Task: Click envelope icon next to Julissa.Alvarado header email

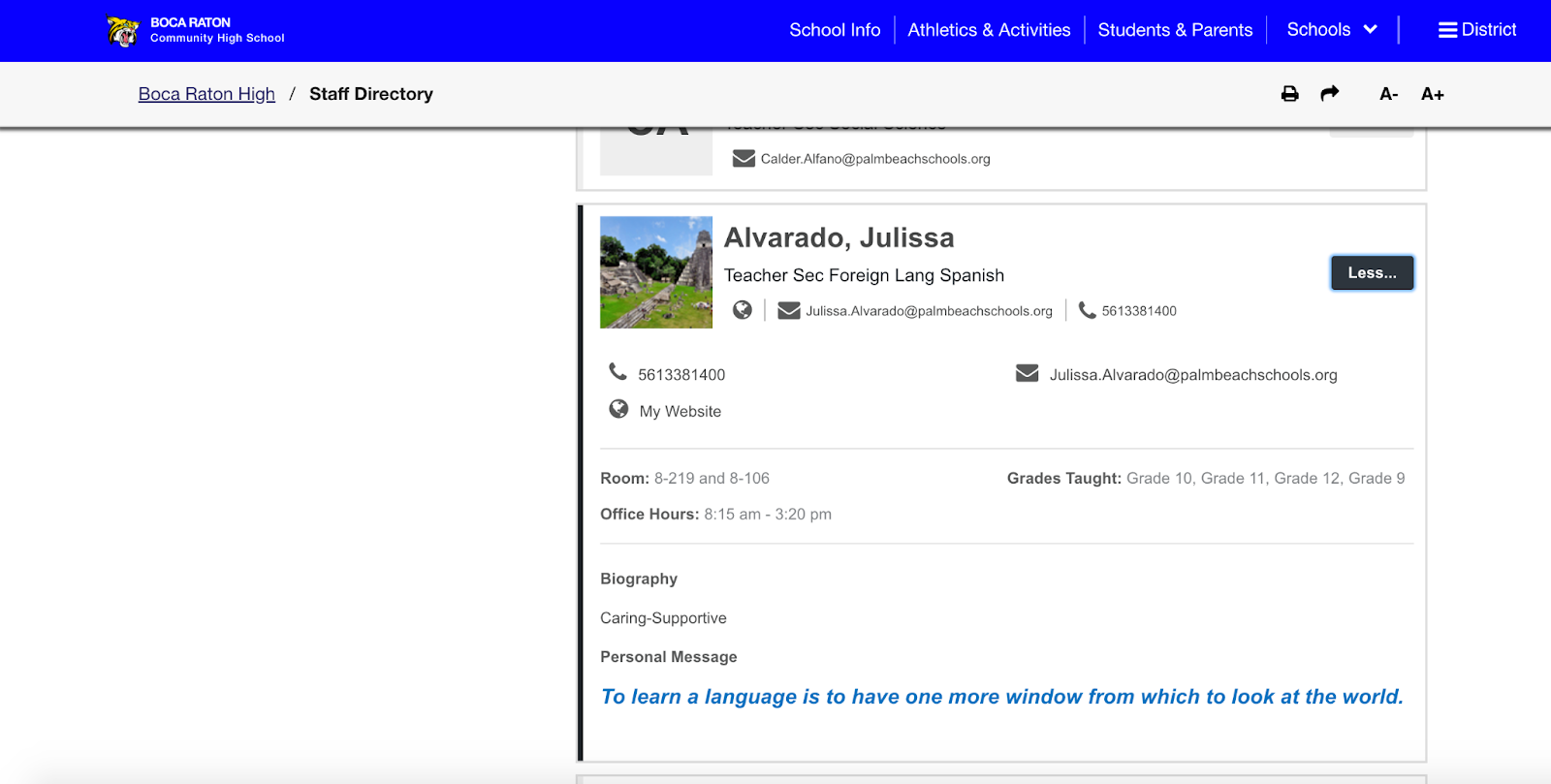Action: 789,310
